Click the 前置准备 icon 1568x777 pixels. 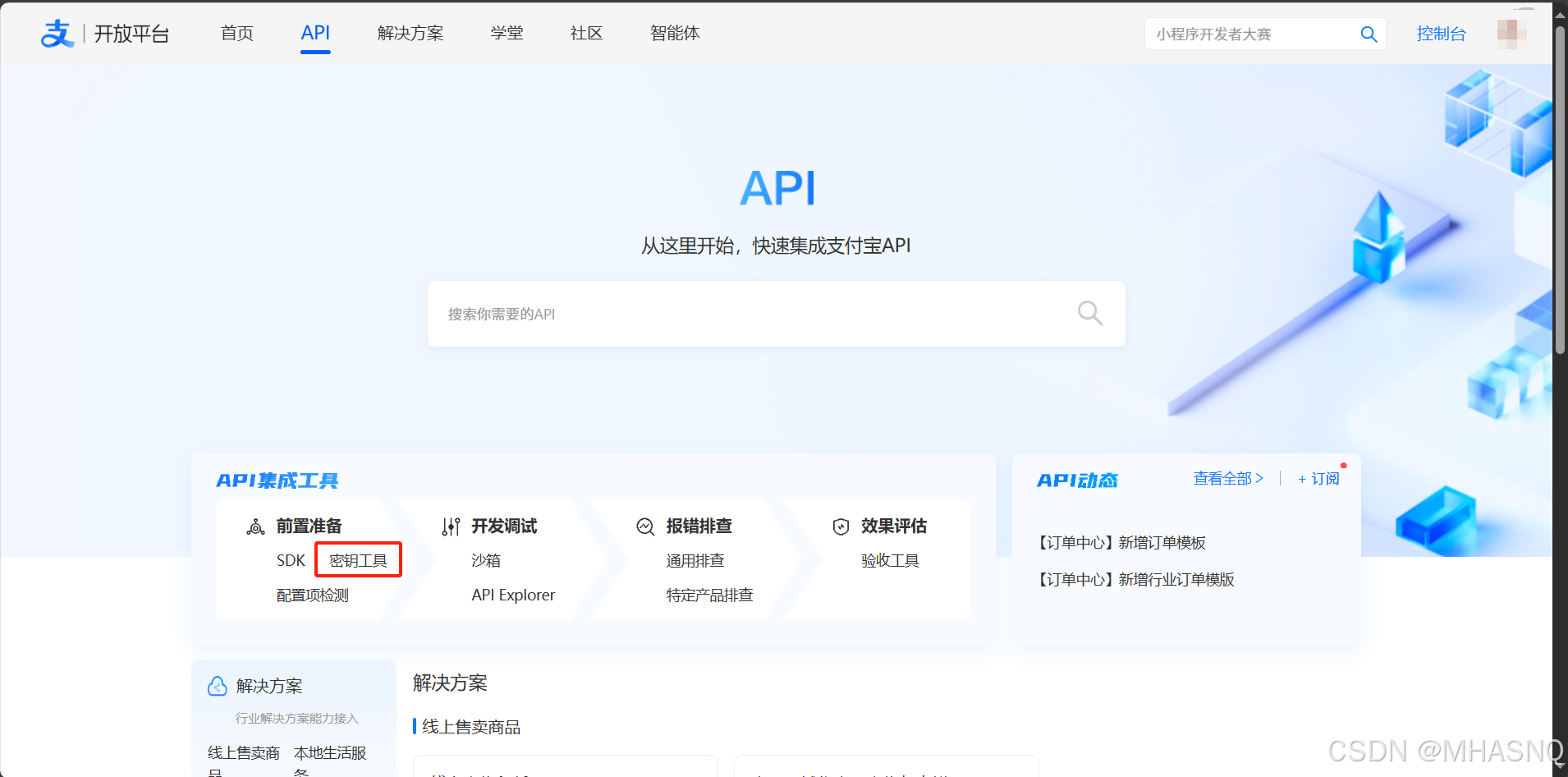tap(255, 526)
